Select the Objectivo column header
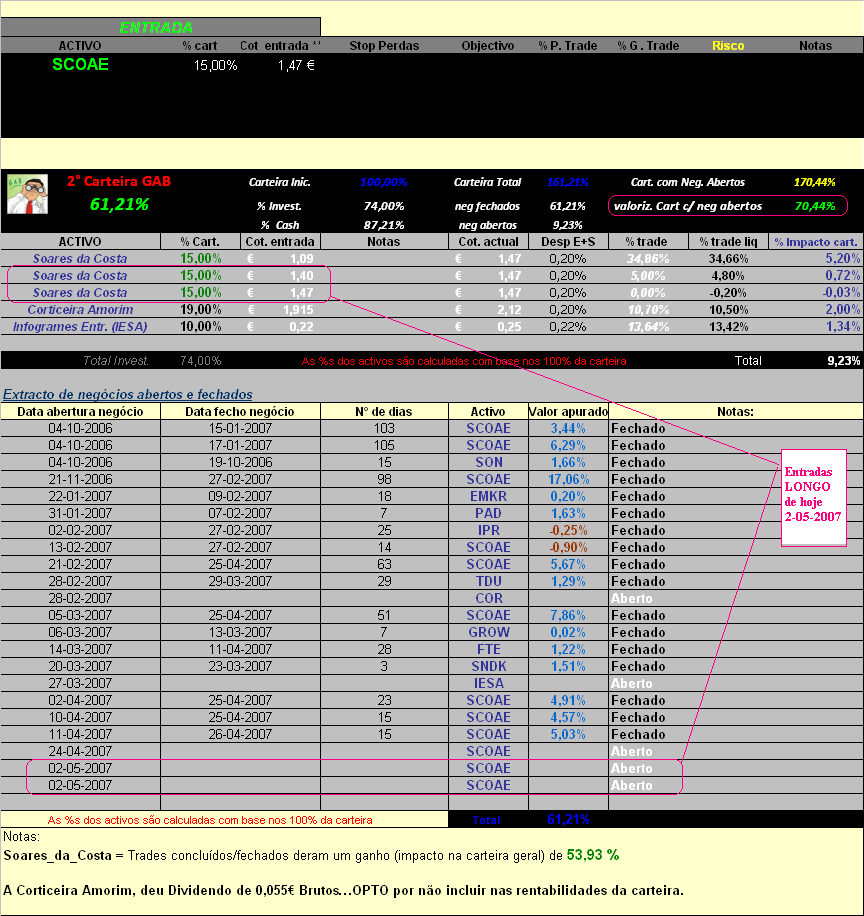 [x=487, y=46]
